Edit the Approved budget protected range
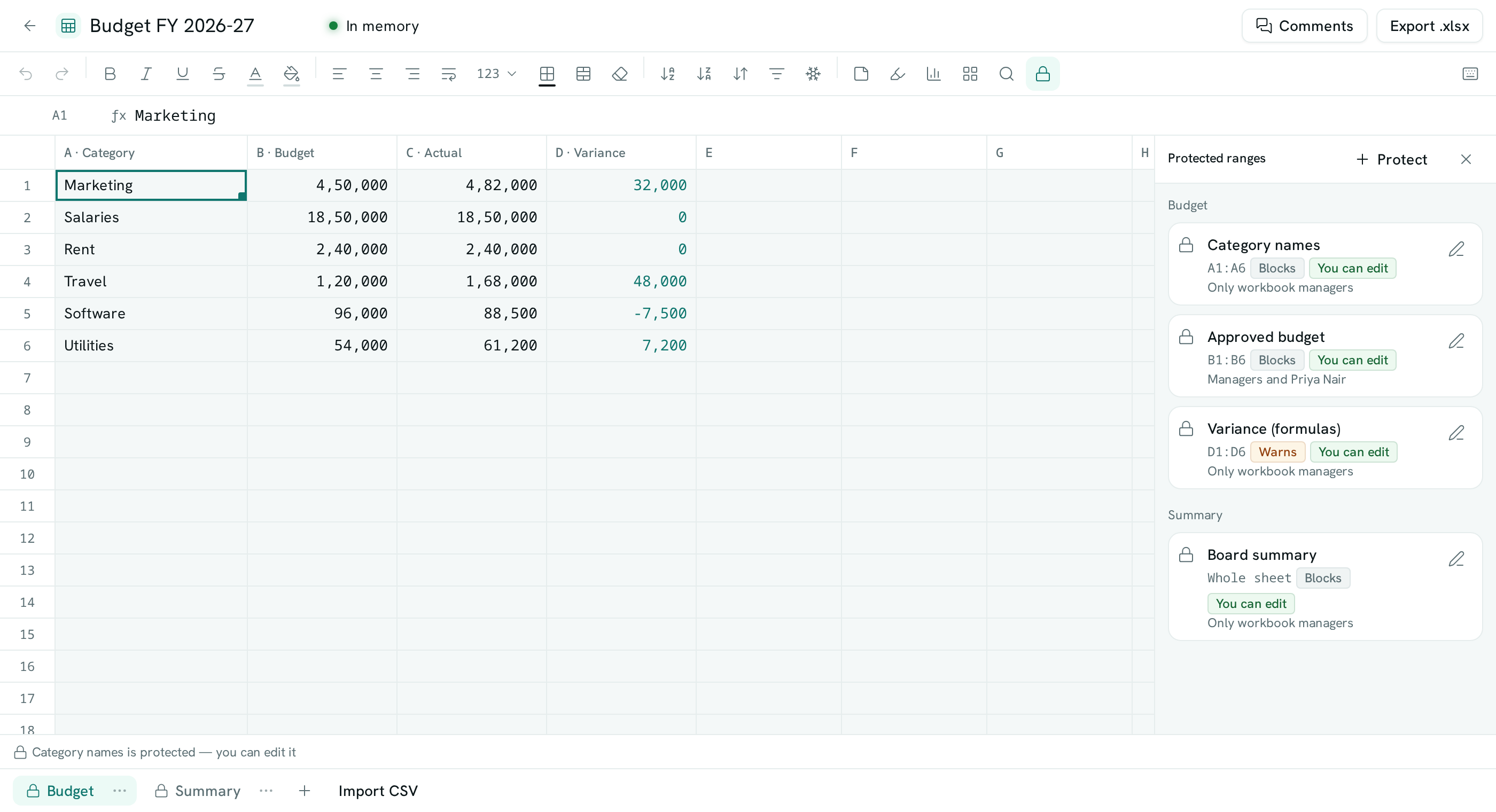 [x=1456, y=341]
